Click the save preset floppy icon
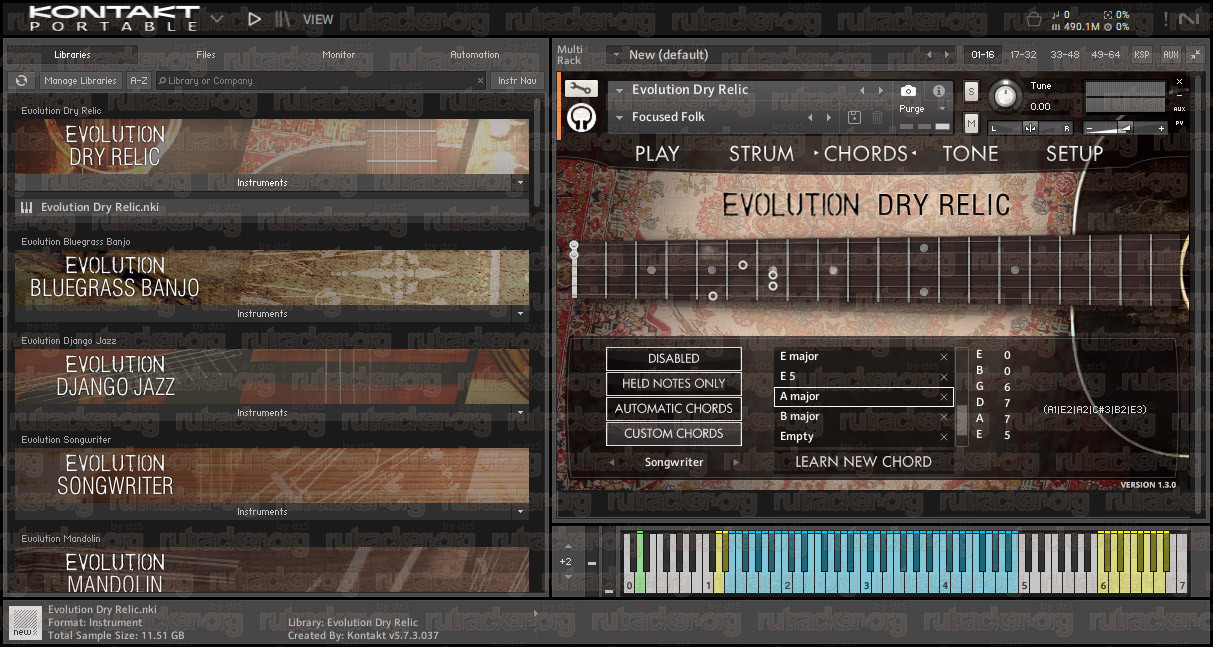Viewport: 1213px width, 647px height. point(854,117)
